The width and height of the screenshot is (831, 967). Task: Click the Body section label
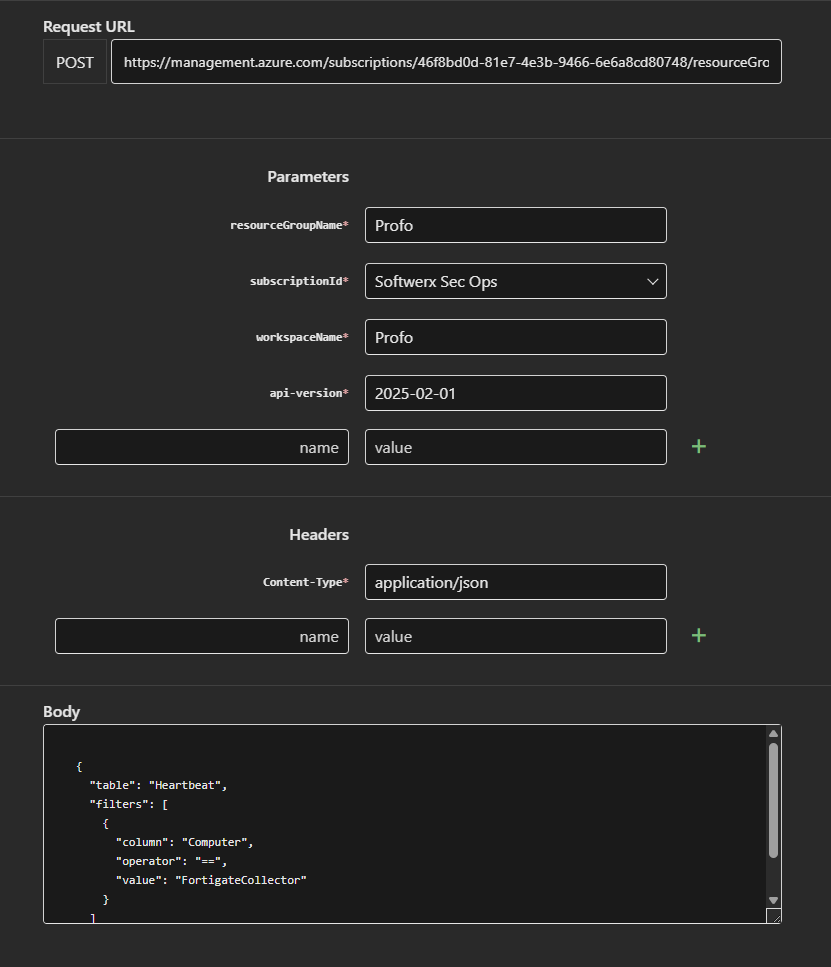click(x=62, y=712)
